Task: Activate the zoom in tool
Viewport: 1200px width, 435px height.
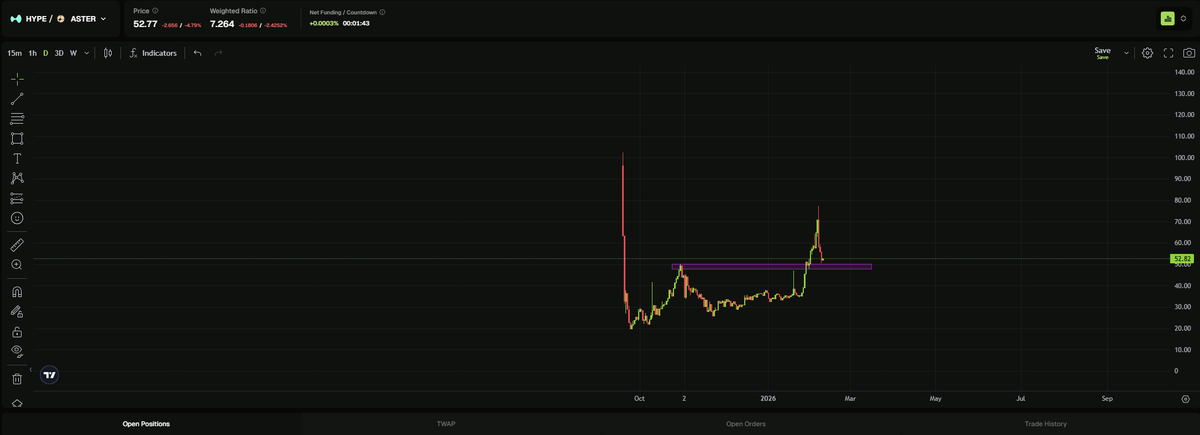Action: pyautogui.click(x=17, y=264)
